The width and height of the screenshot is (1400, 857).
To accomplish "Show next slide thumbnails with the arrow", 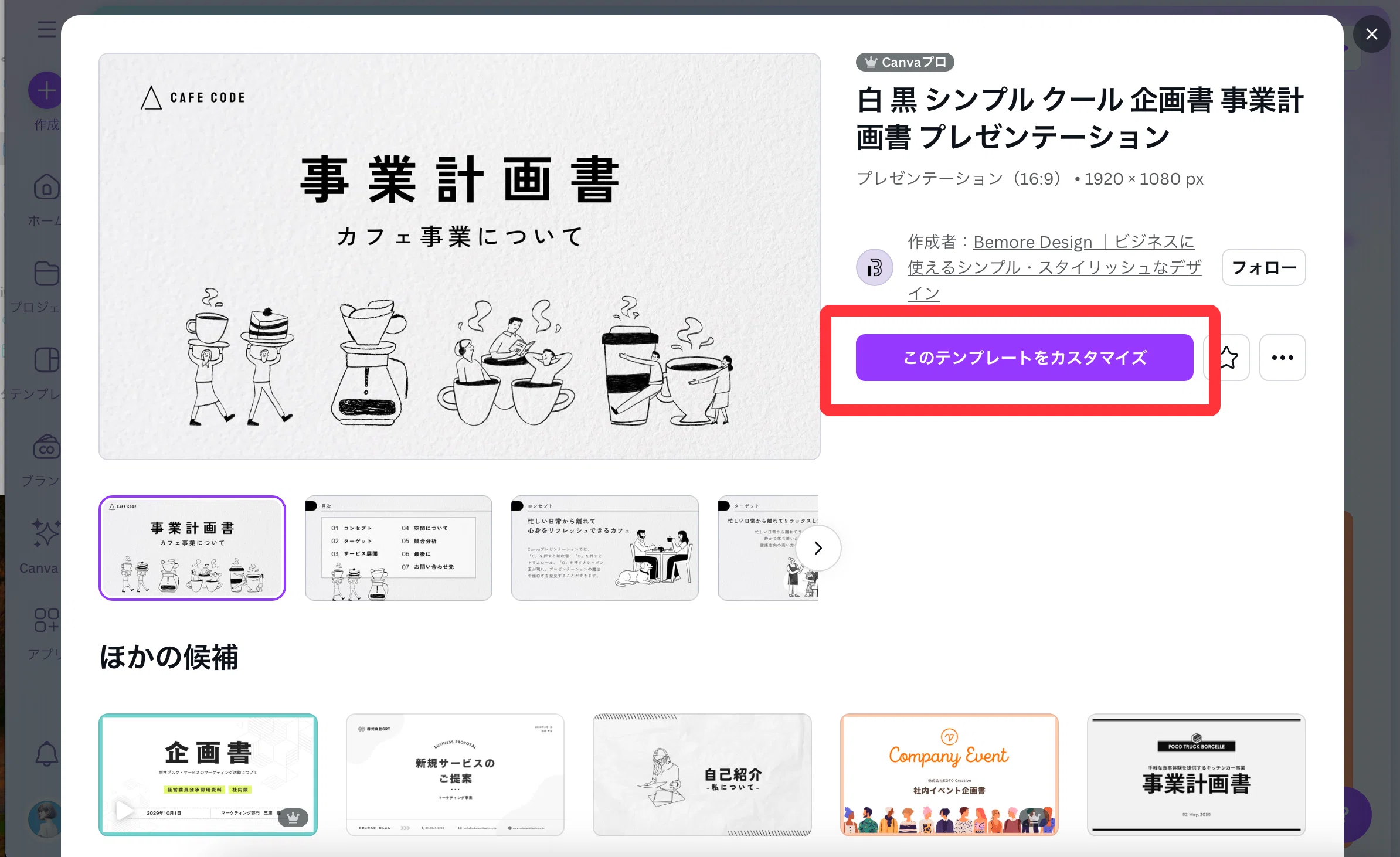I will pos(818,548).
